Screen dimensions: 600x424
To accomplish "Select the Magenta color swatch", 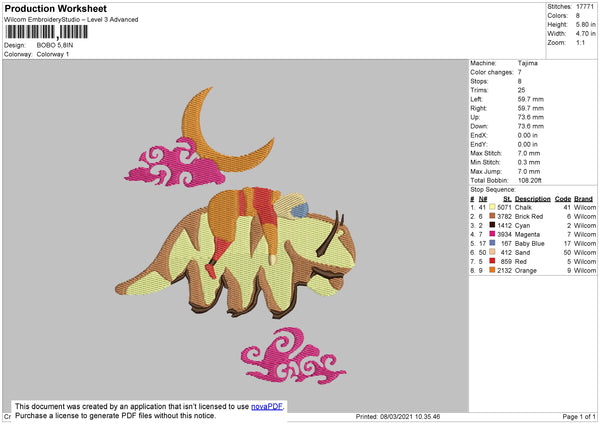I will pyautogui.click(x=492, y=234).
